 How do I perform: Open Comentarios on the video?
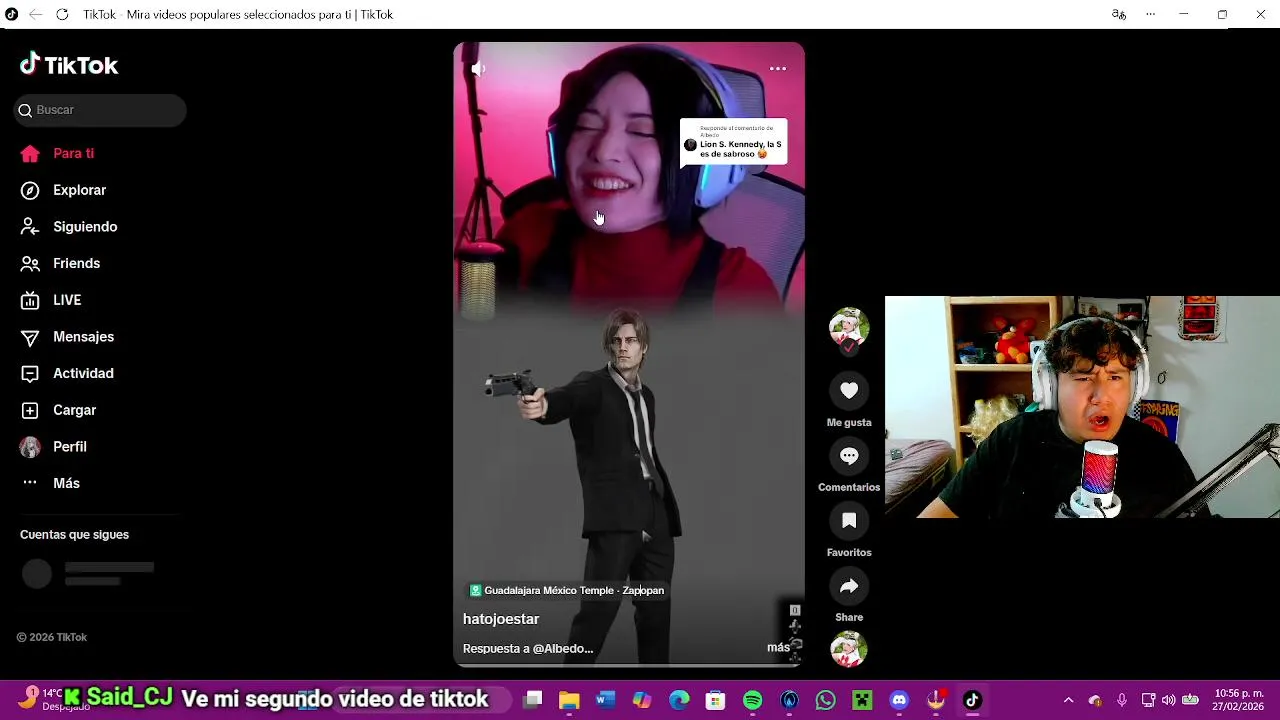click(x=849, y=456)
